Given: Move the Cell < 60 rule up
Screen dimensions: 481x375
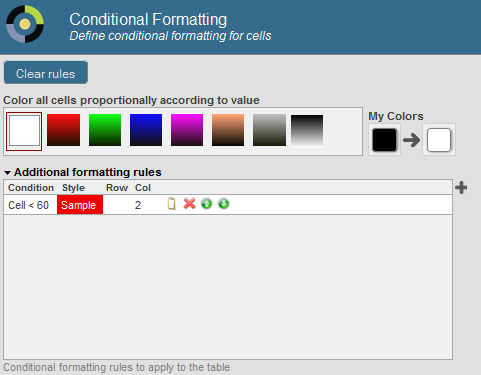Looking at the screenshot, I should 207,203.
